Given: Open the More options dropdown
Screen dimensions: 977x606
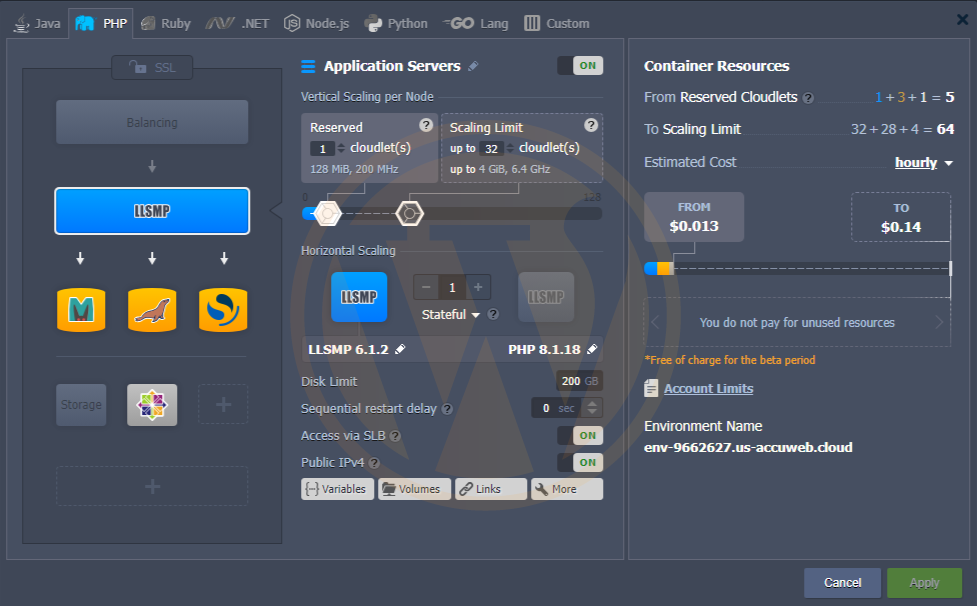Looking at the screenshot, I should pyautogui.click(x=566, y=489).
